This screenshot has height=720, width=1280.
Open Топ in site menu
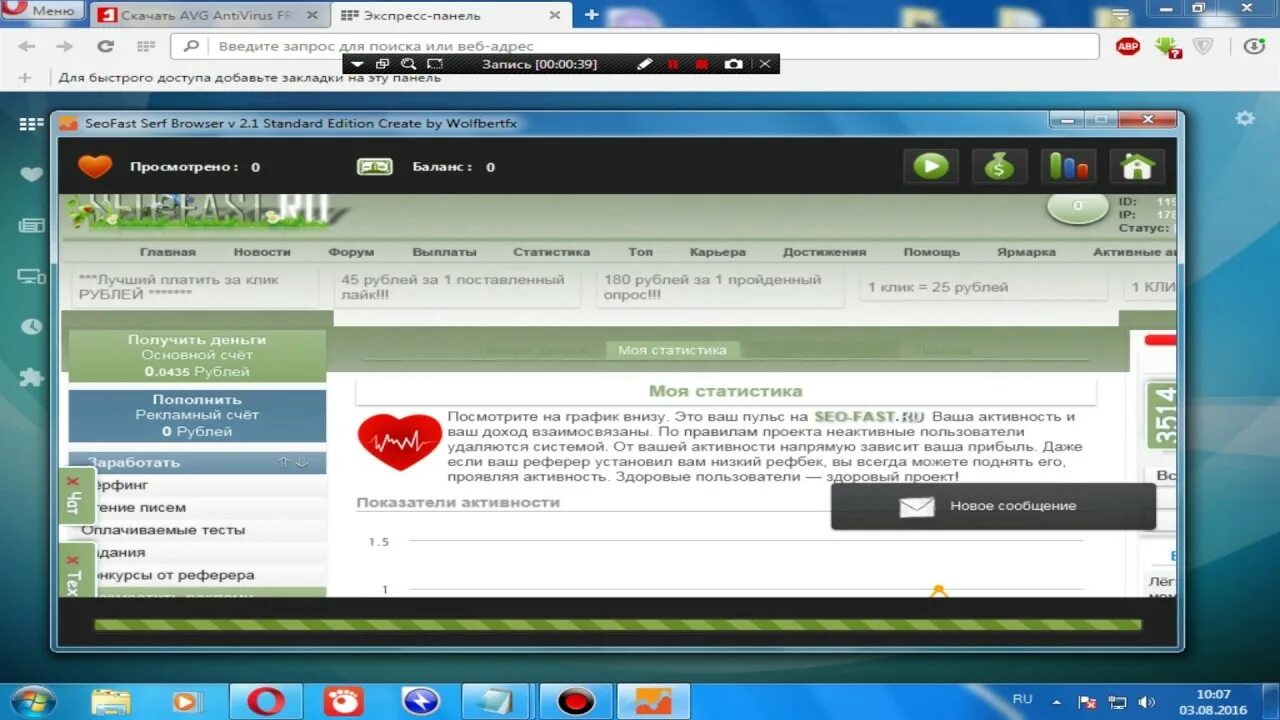pyautogui.click(x=640, y=252)
